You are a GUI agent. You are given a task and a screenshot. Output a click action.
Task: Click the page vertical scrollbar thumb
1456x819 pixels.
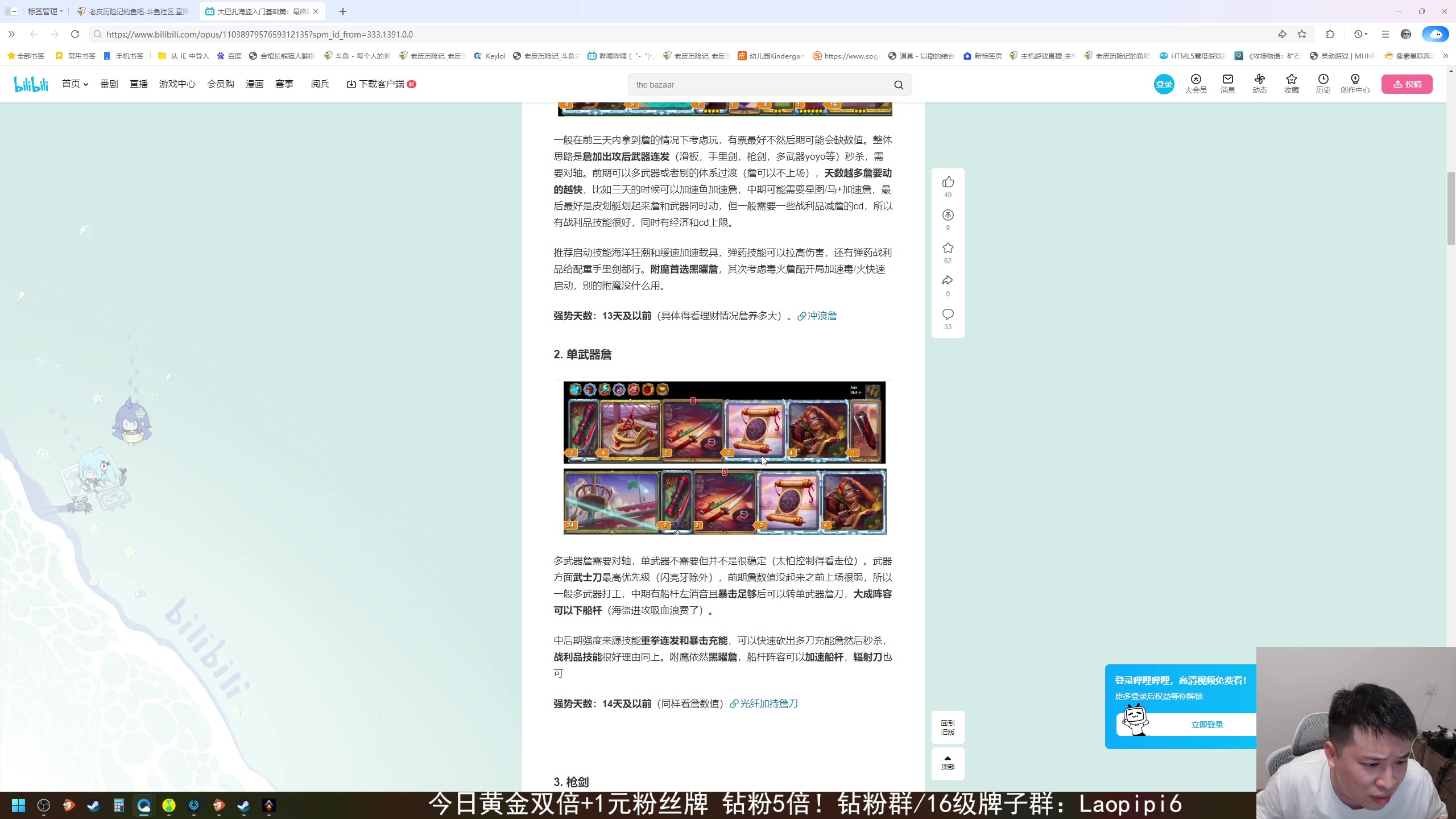(1451, 208)
